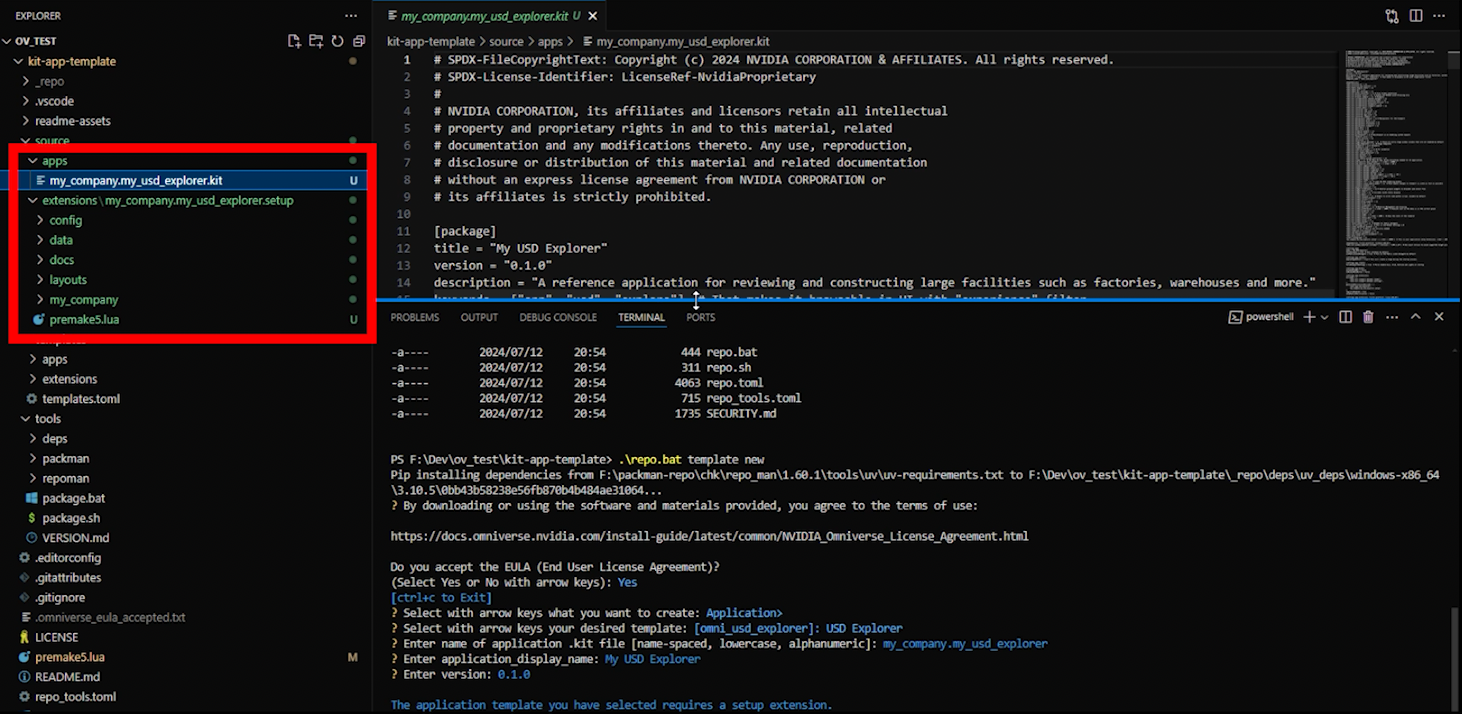Open terminal launch profile dropdown arrow

point(1325,317)
